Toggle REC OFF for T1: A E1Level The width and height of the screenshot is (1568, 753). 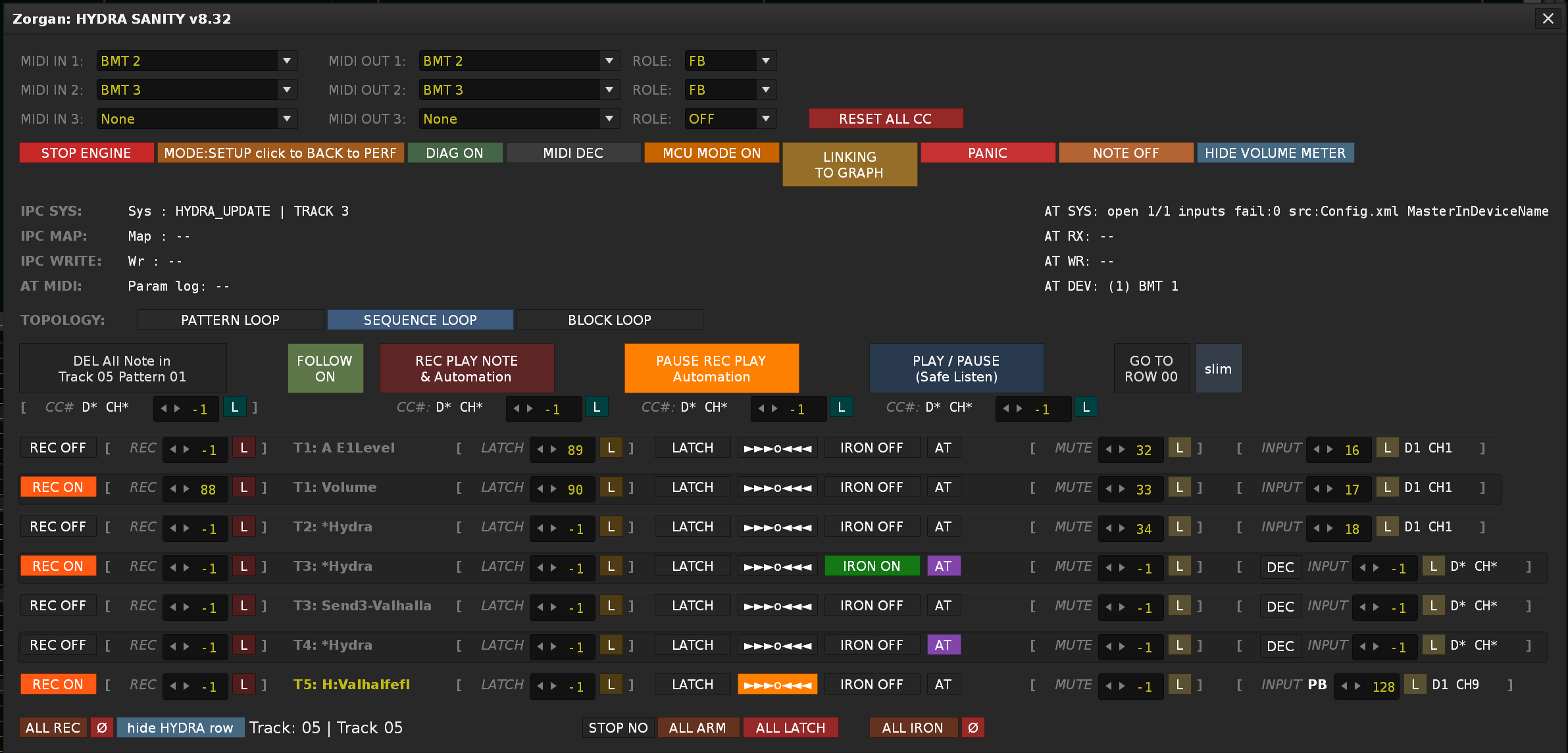pyautogui.click(x=58, y=448)
